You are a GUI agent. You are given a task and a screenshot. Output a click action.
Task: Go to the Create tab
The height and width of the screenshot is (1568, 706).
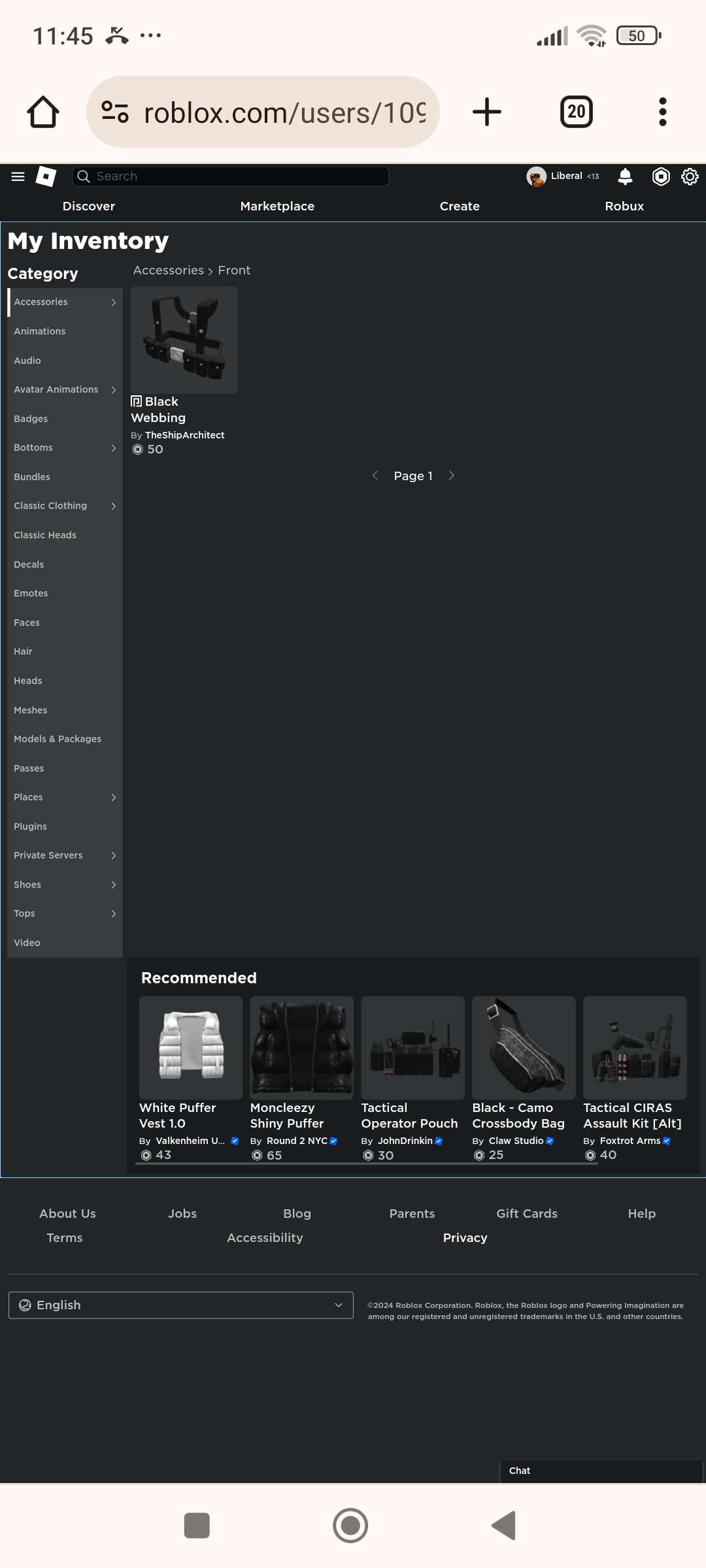point(460,206)
